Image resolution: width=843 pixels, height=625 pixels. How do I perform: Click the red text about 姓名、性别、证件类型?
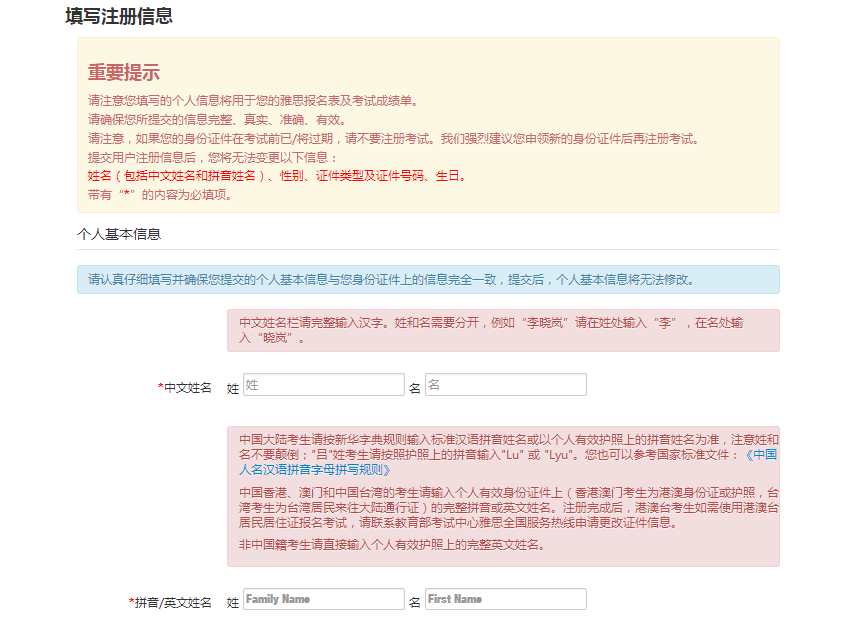tap(277, 176)
